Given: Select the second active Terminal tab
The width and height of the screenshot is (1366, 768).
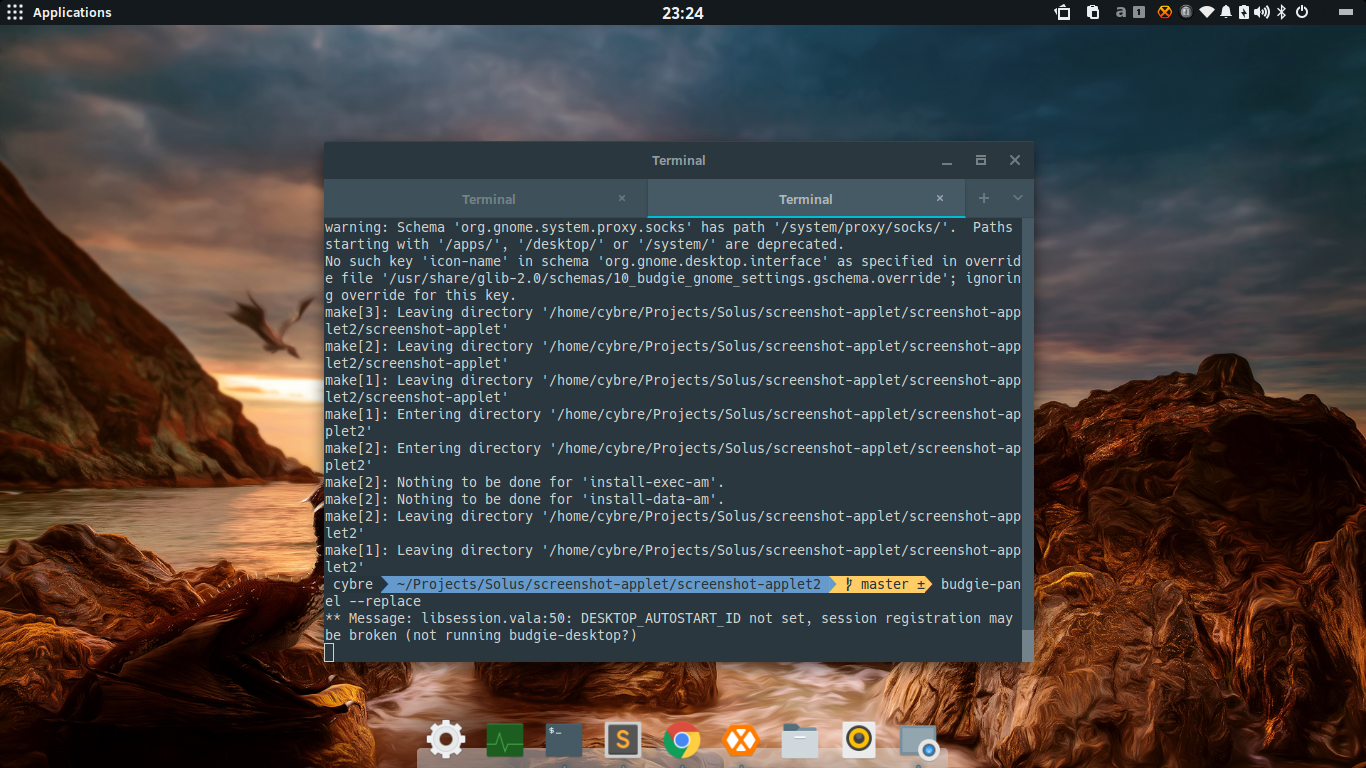Looking at the screenshot, I should click(806, 199).
